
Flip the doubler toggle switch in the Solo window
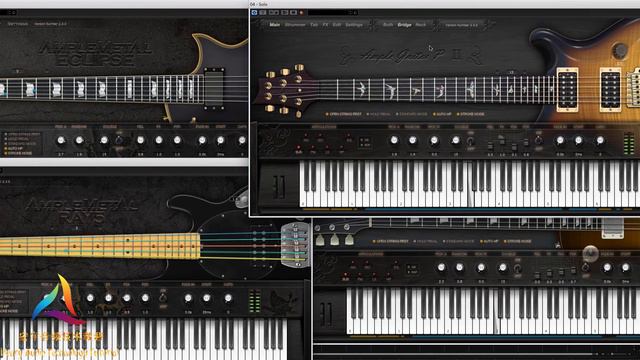point(471,141)
